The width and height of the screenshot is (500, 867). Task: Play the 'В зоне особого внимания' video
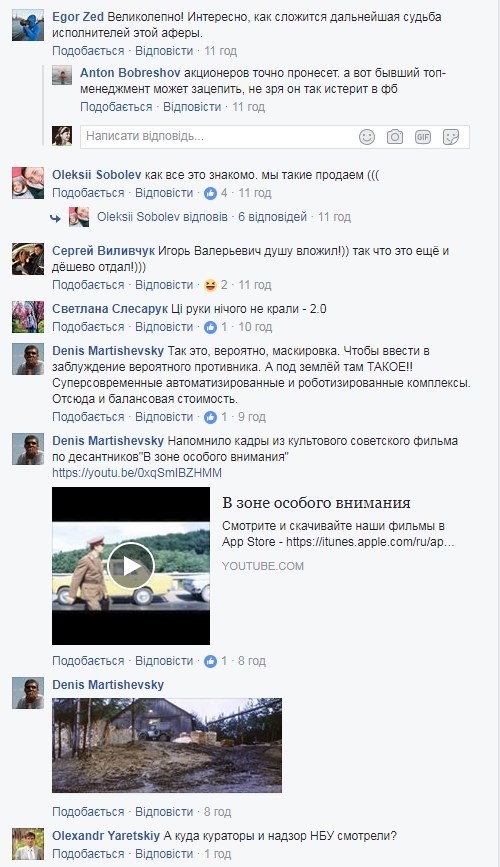(x=131, y=566)
